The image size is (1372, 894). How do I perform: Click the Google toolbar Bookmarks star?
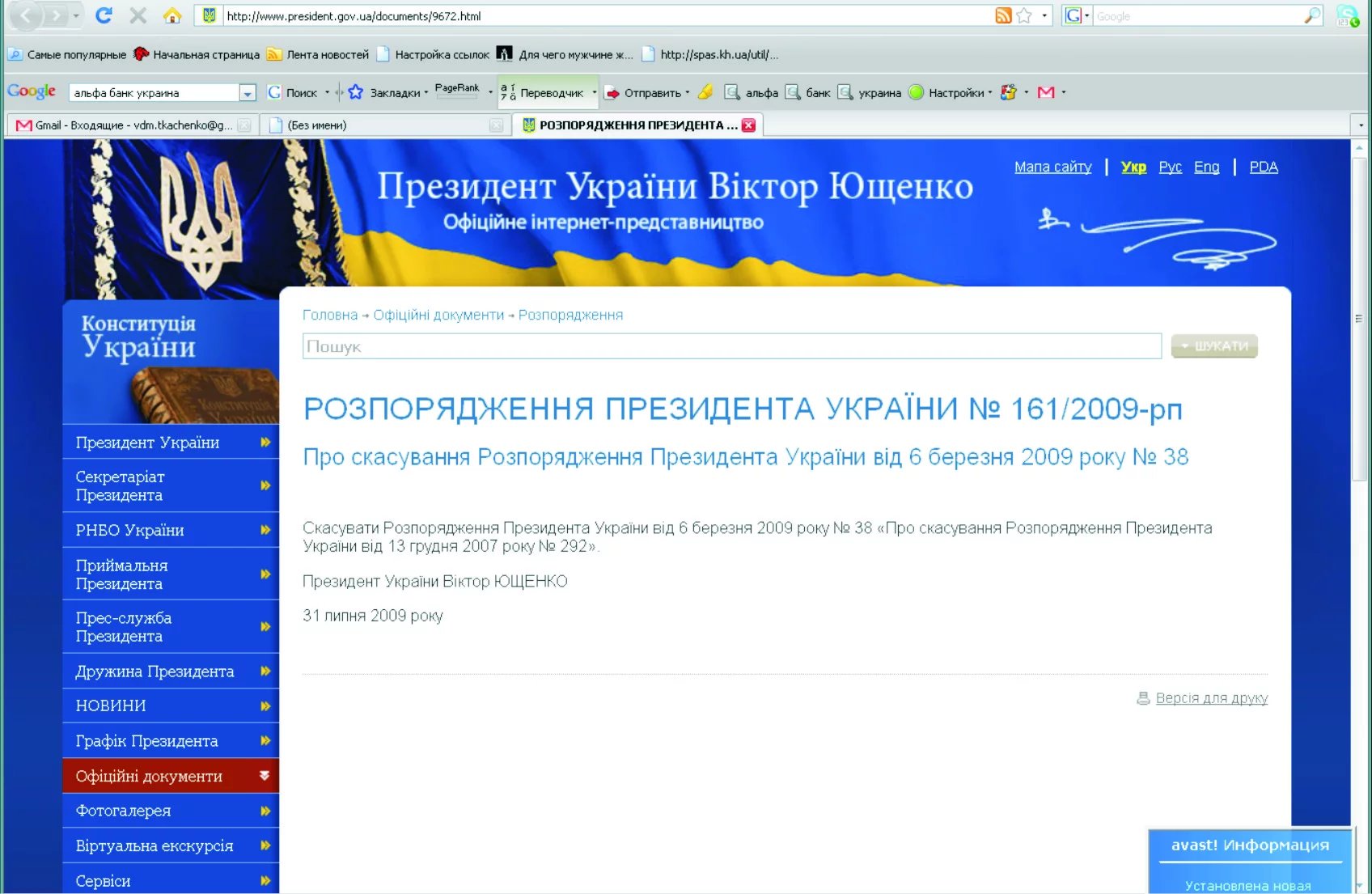(x=355, y=92)
